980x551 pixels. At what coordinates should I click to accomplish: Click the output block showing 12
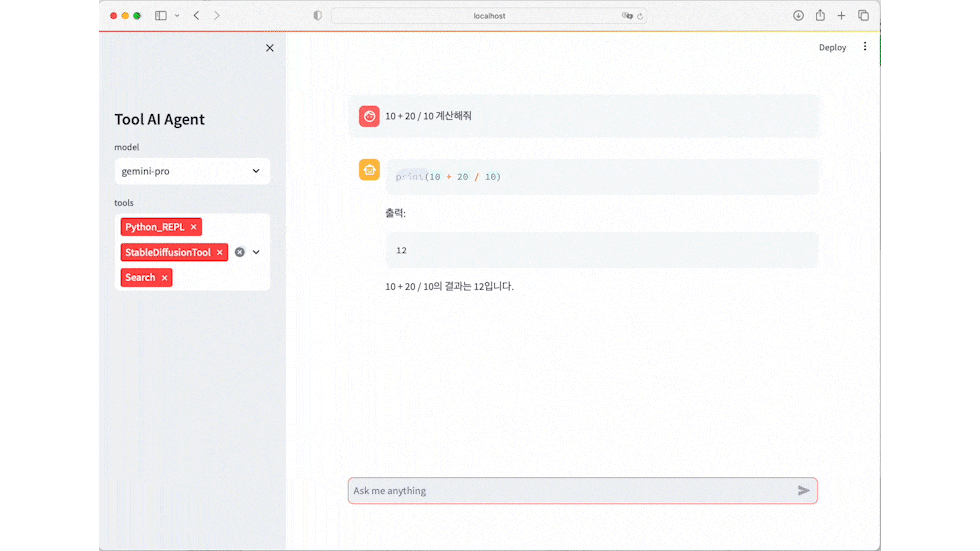point(602,251)
